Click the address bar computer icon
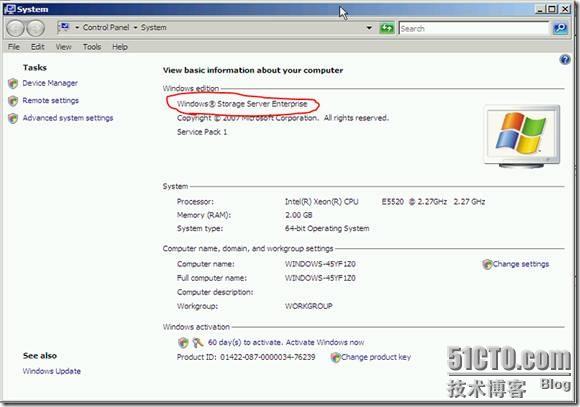This screenshot has height=407, width=580. 64,27
